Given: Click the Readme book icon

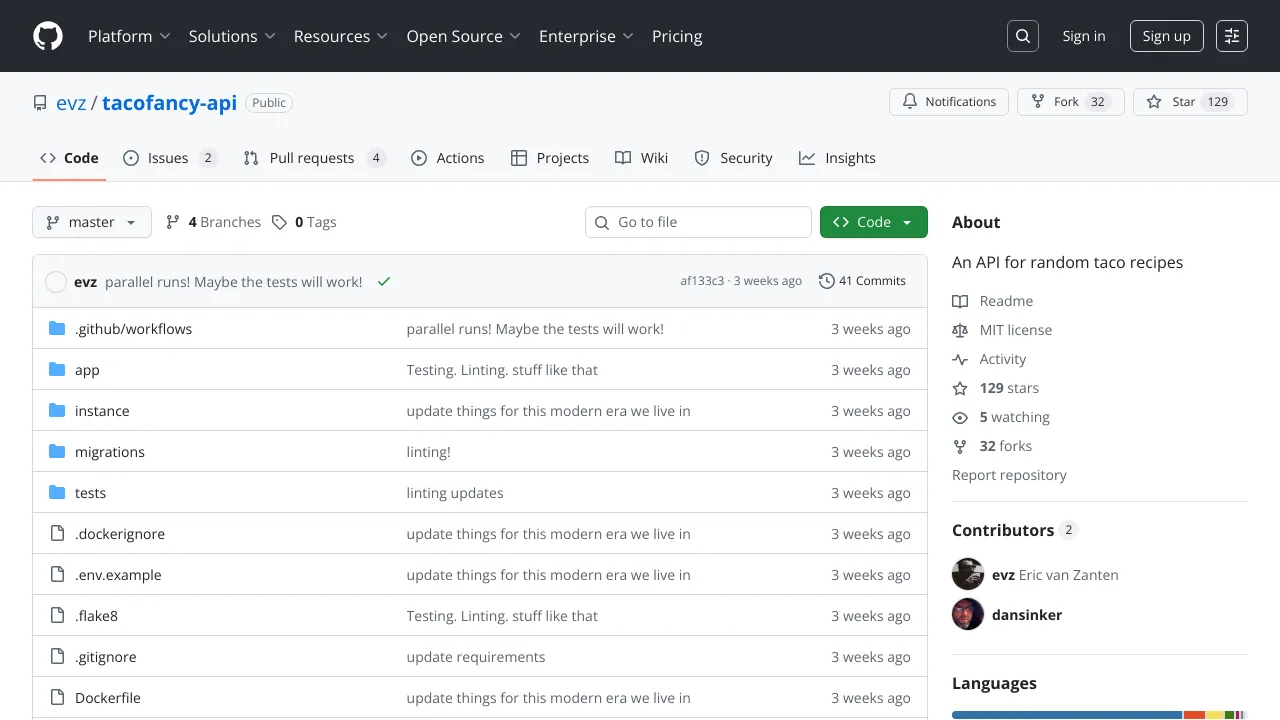Looking at the screenshot, I should (x=960, y=301).
